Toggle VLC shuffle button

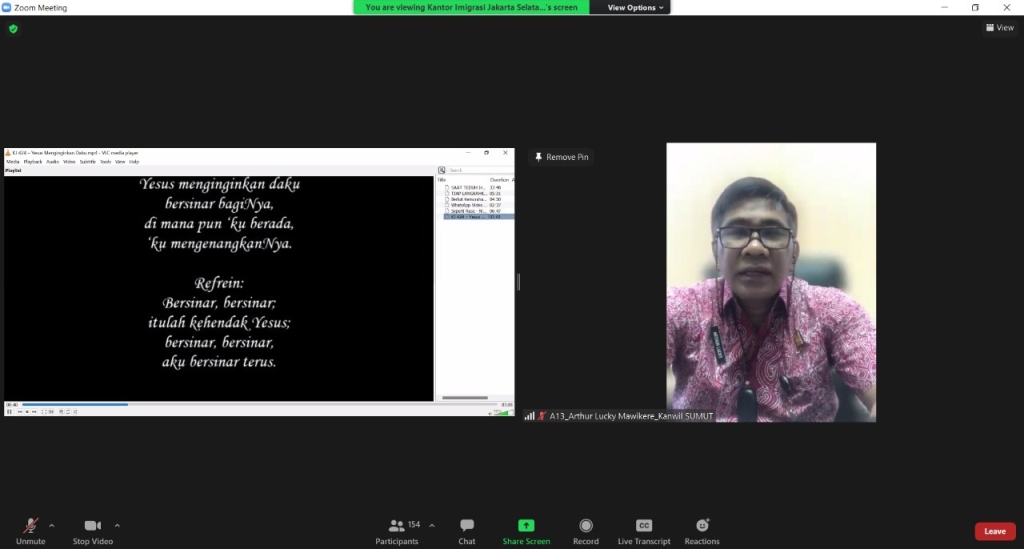coord(75,412)
